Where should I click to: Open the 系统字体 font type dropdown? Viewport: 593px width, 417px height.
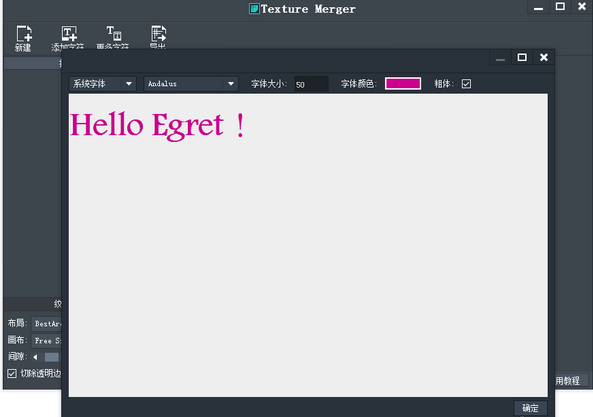click(x=102, y=84)
